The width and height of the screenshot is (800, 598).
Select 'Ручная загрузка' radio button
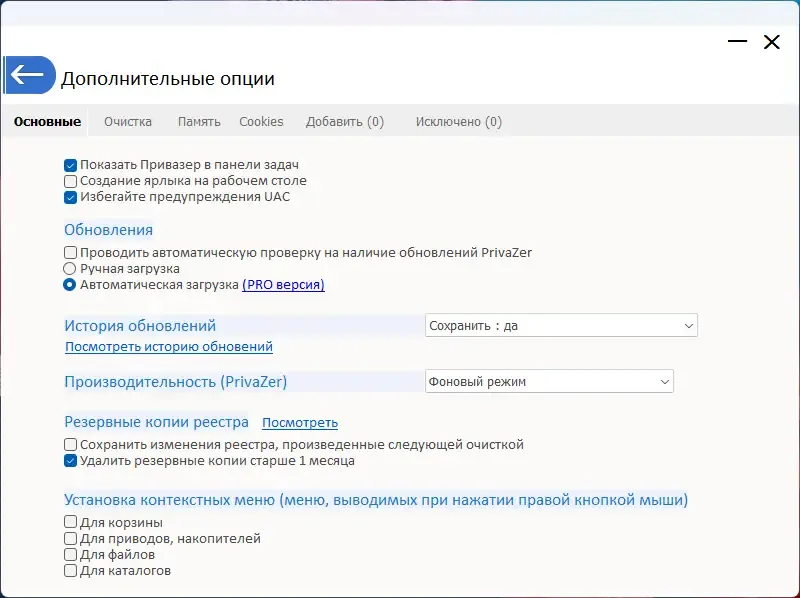coord(70,269)
